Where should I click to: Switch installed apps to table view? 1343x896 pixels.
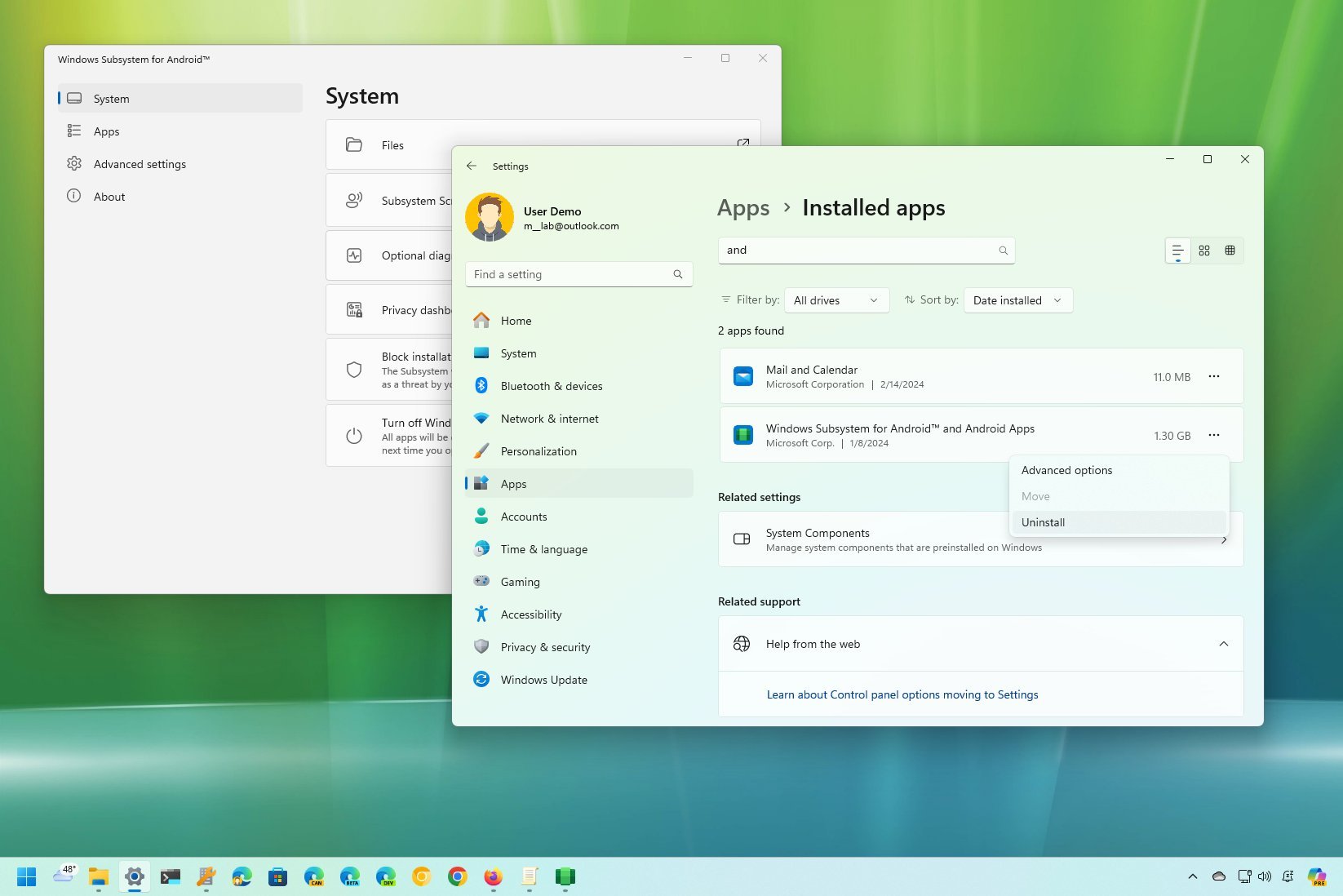(1230, 250)
